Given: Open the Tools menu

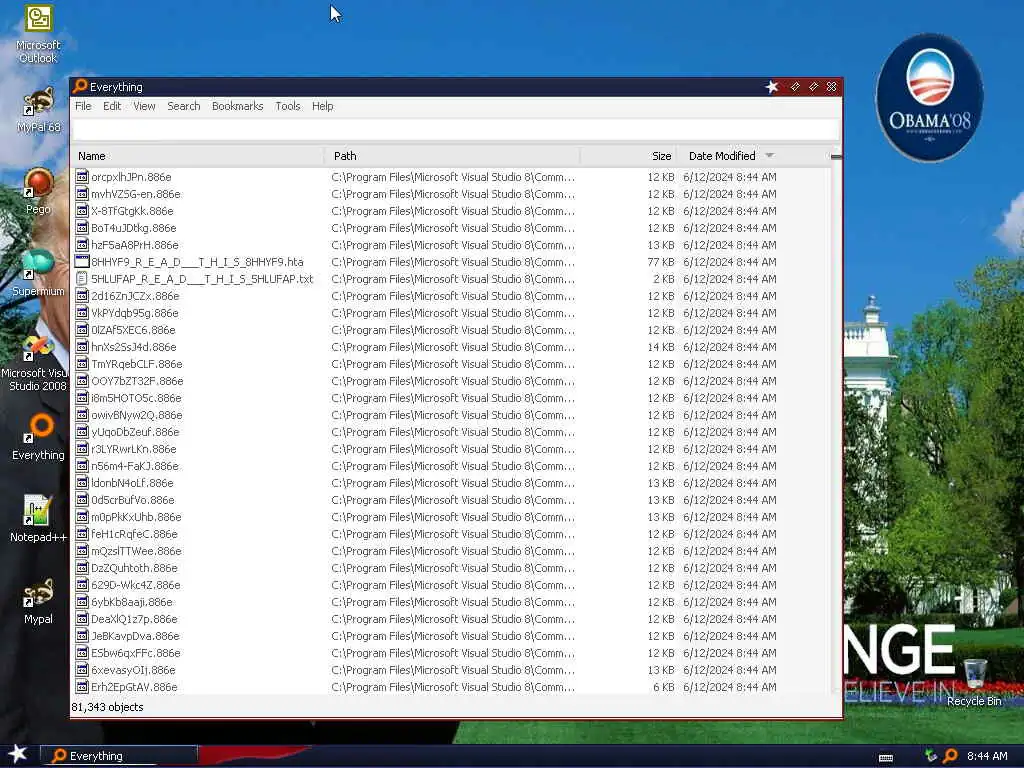Looking at the screenshot, I should coord(287,106).
